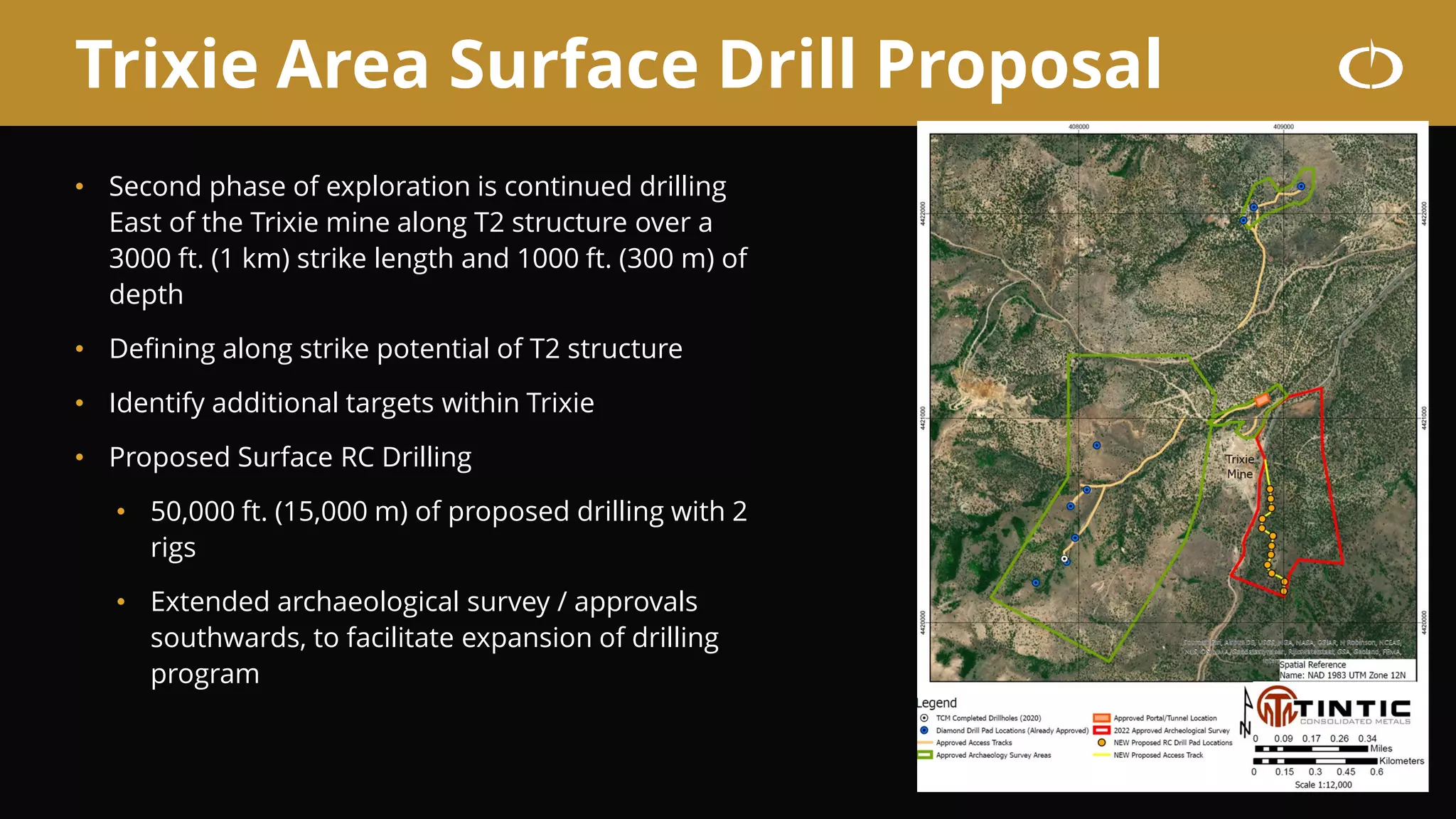Click green Approved Archaeology Survey Areas swatch
Screen dimensions: 1456x819
click(924, 755)
